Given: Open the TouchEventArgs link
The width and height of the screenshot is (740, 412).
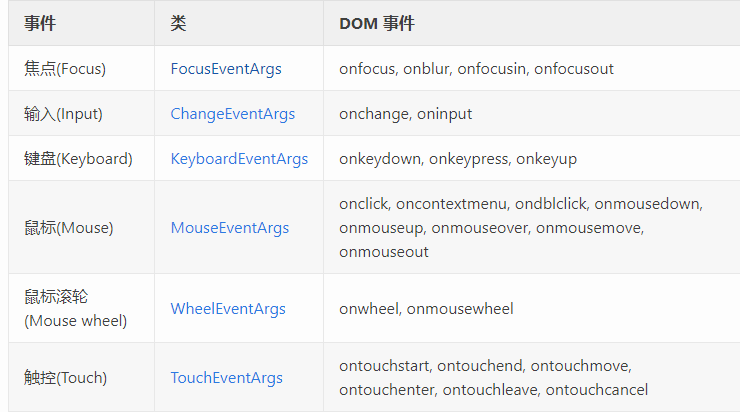Looking at the screenshot, I should click(227, 378).
